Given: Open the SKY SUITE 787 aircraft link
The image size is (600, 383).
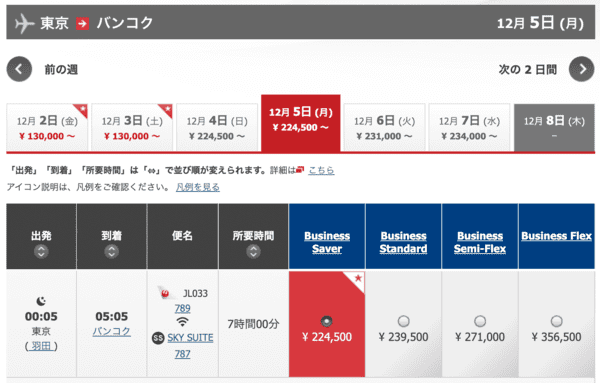Looking at the screenshot, I should (x=190, y=346).
